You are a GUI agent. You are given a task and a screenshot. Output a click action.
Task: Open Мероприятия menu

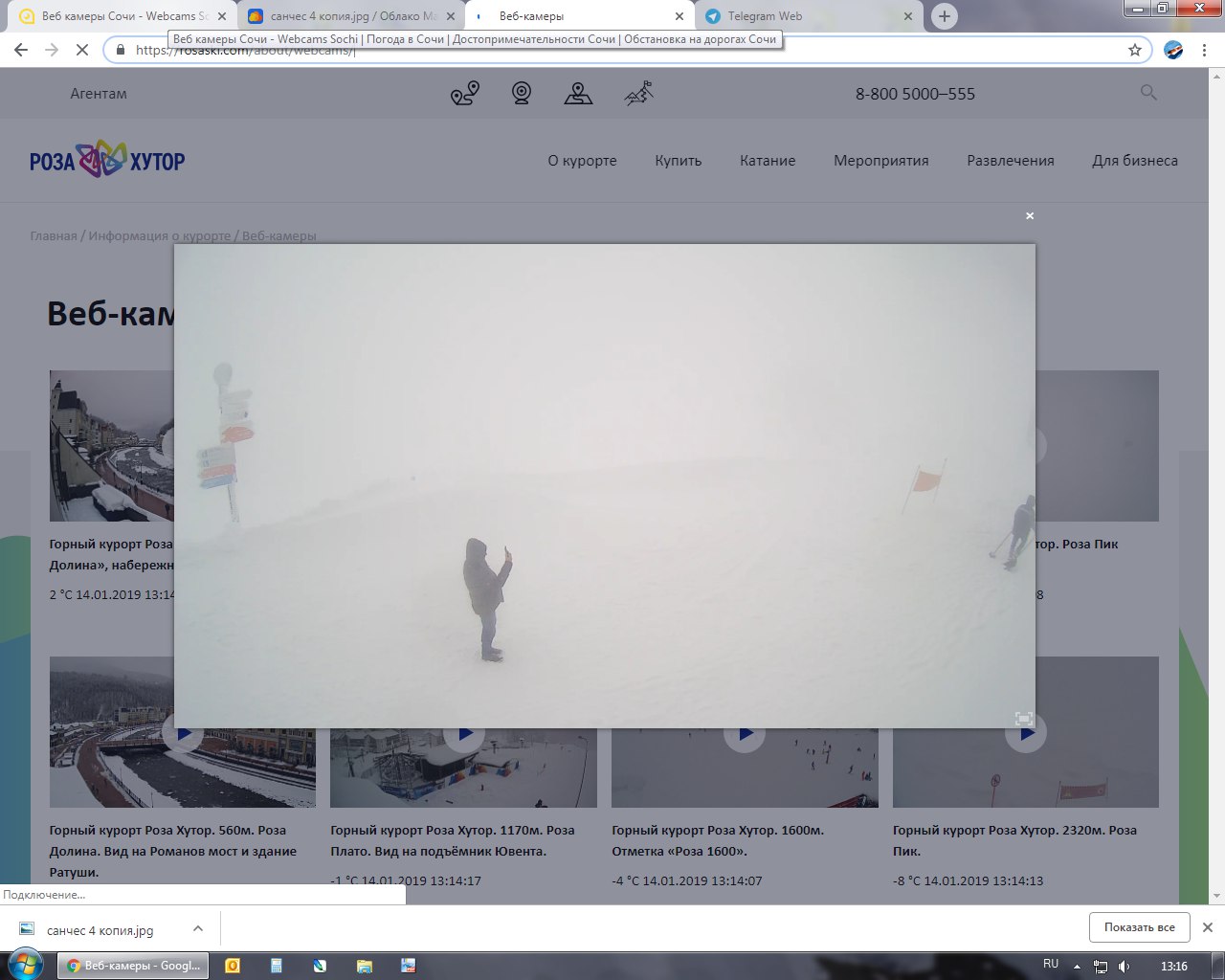[x=881, y=160]
